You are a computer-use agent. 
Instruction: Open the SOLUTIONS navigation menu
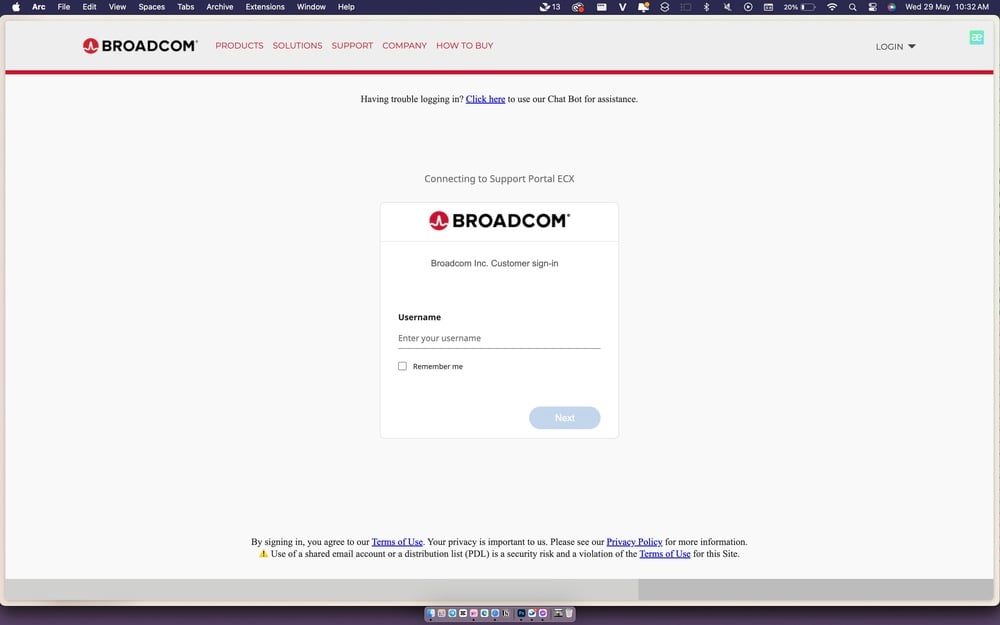click(x=297, y=46)
